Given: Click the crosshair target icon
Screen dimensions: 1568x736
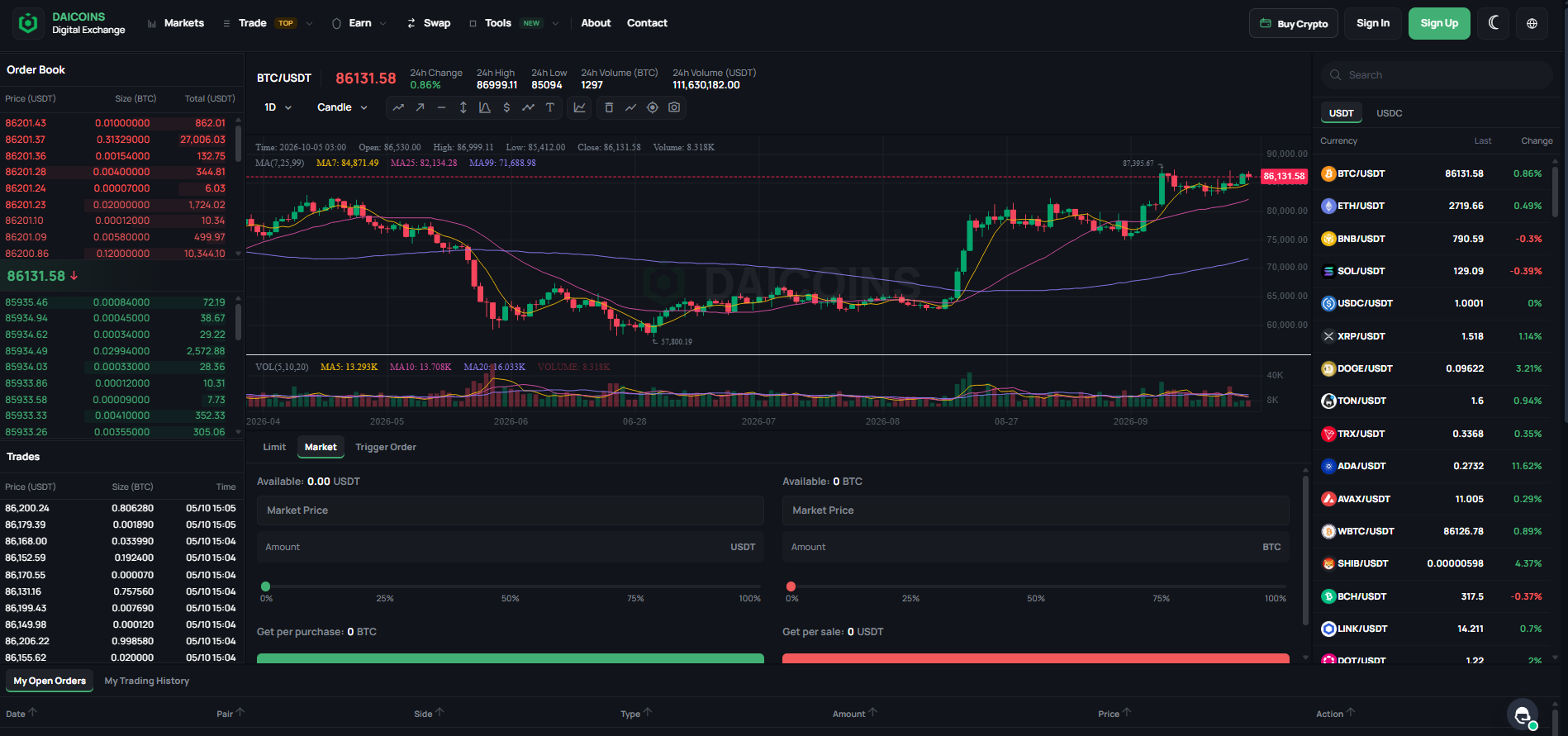Looking at the screenshot, I should (x=653, y=107).
